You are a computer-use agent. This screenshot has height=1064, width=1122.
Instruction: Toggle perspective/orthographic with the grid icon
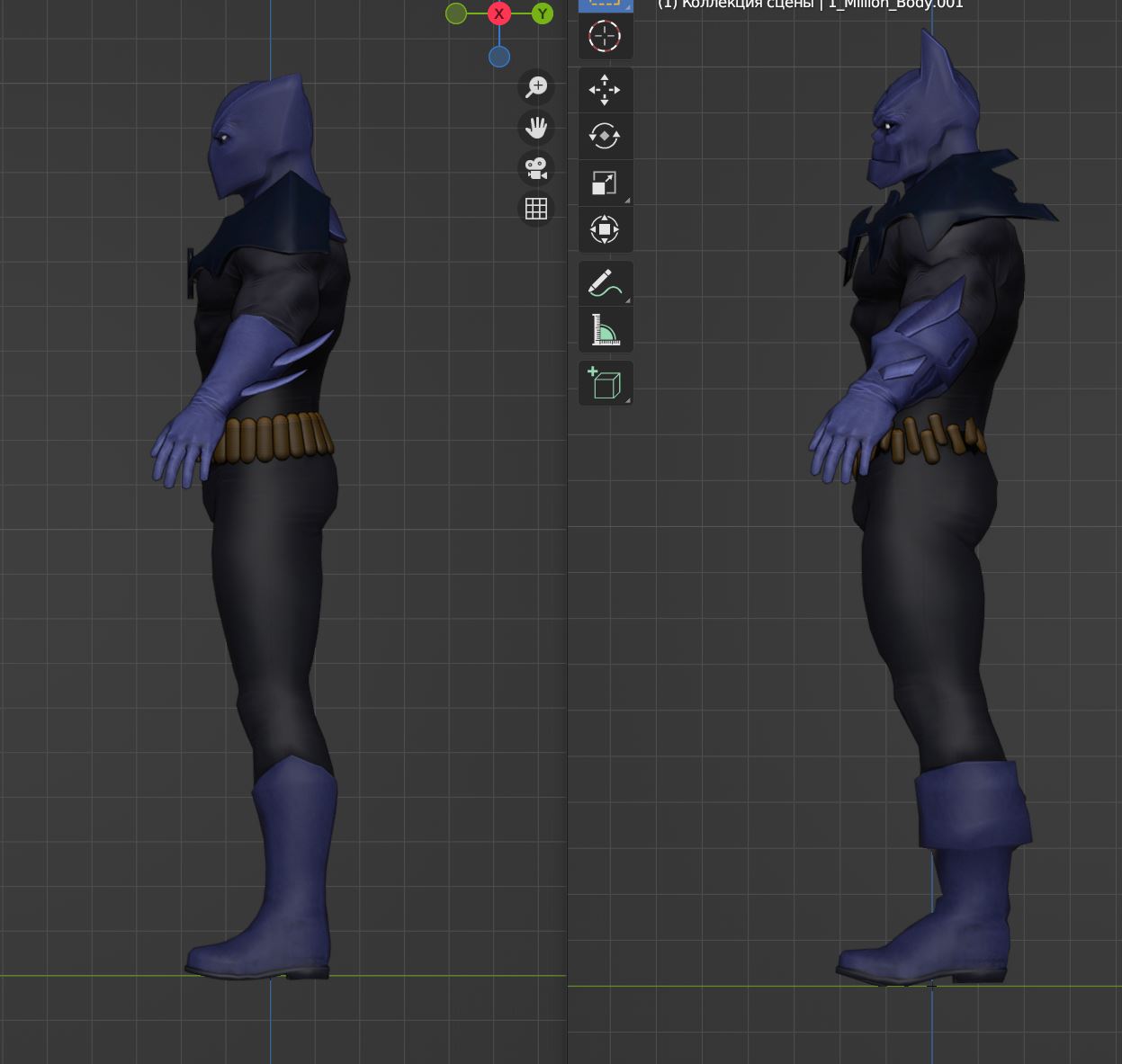click(536, 209)
